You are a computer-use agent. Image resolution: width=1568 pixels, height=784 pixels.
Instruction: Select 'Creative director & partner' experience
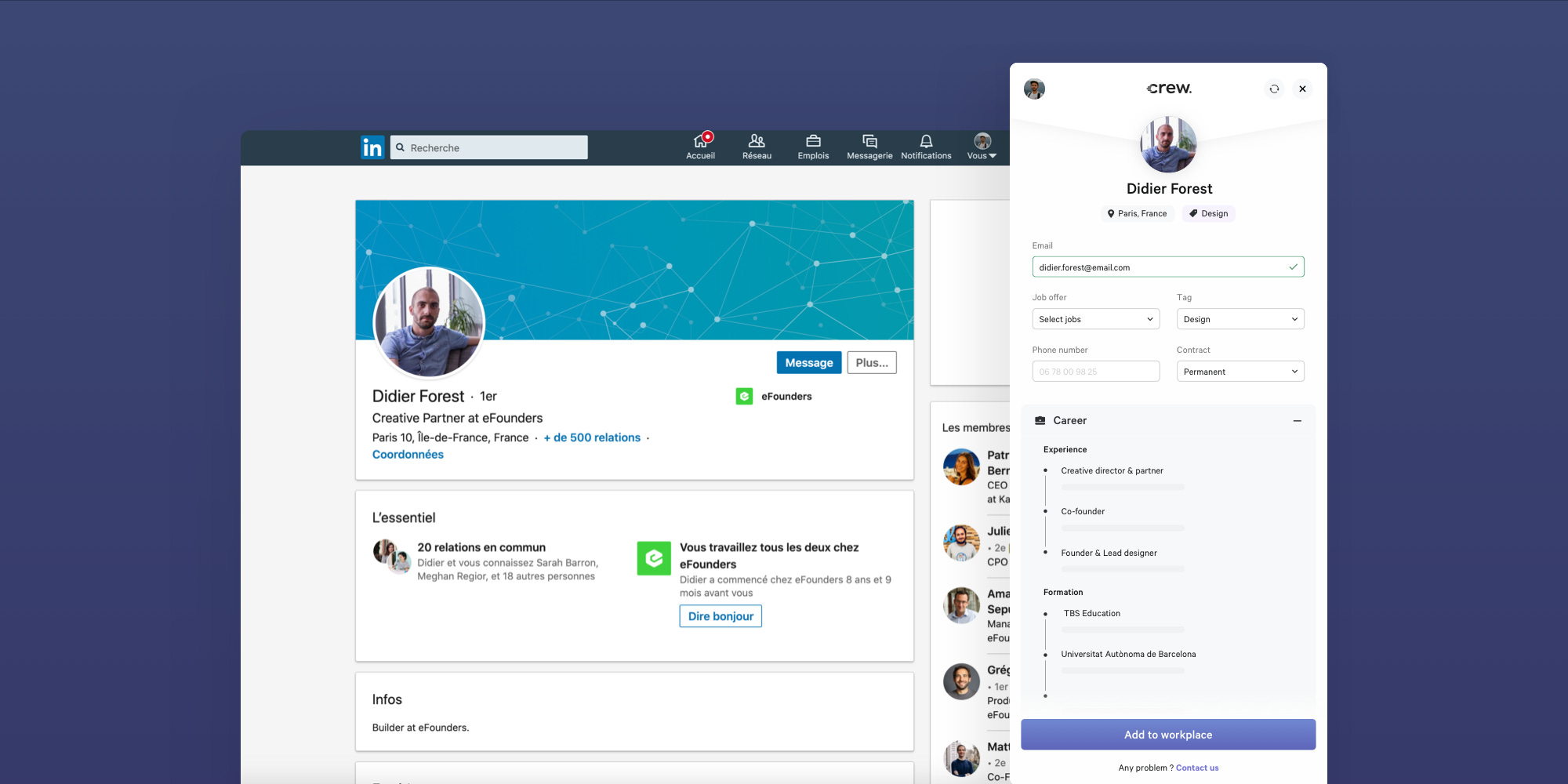[1112, 470]
